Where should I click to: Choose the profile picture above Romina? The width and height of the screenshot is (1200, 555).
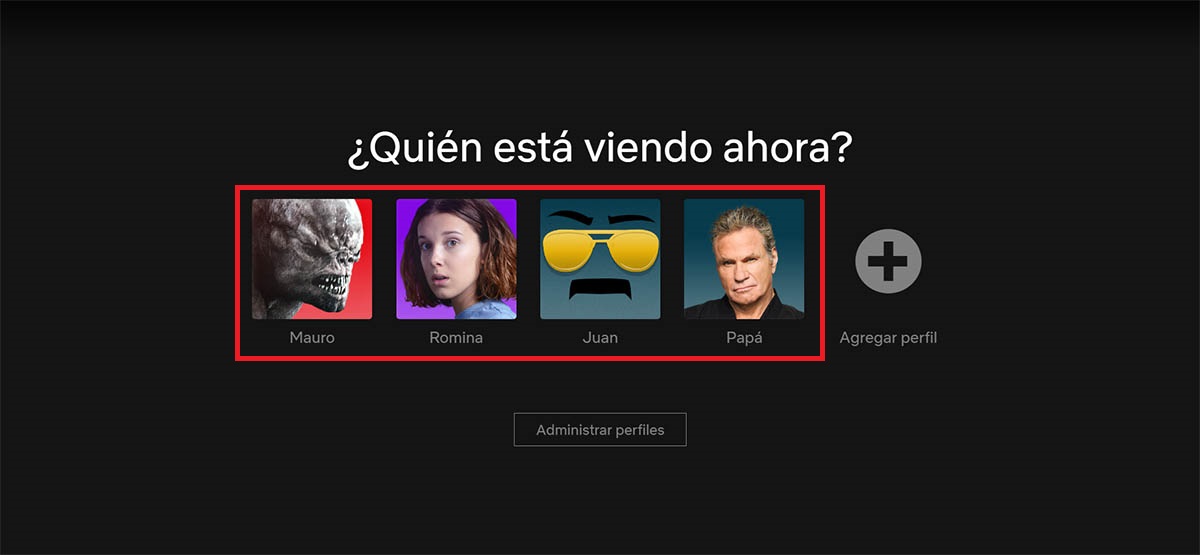(x=456, y=259)
